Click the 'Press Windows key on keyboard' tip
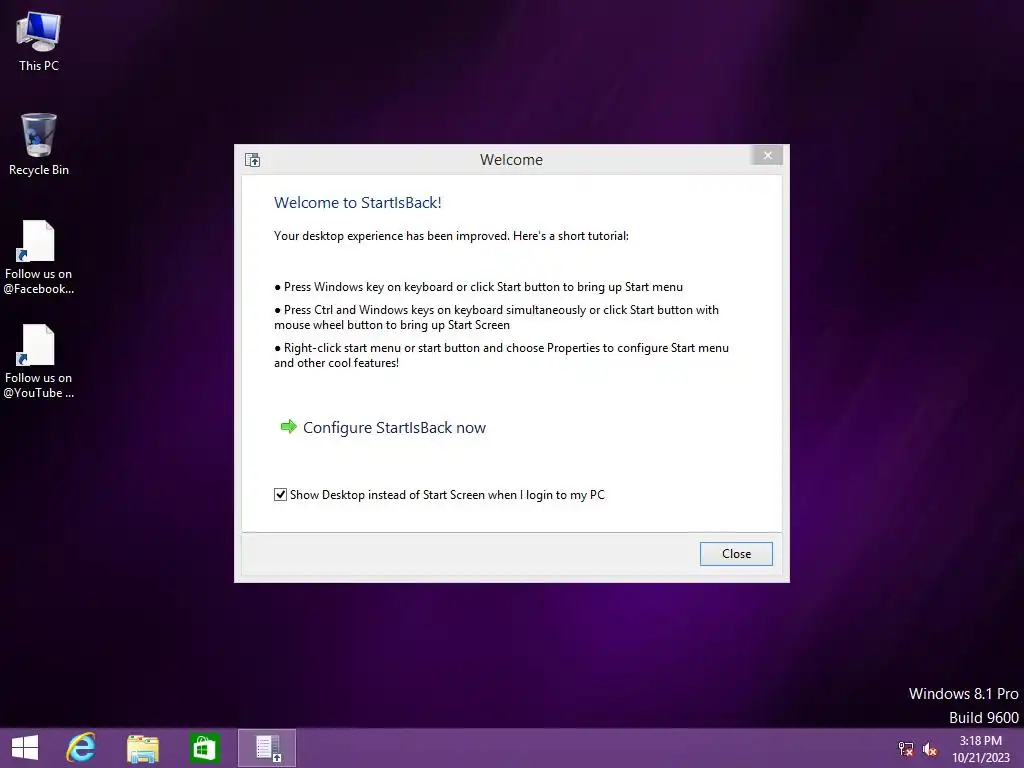Viewport: 1024px width, 768px height. pyautogui.click(x=479, y=287)
